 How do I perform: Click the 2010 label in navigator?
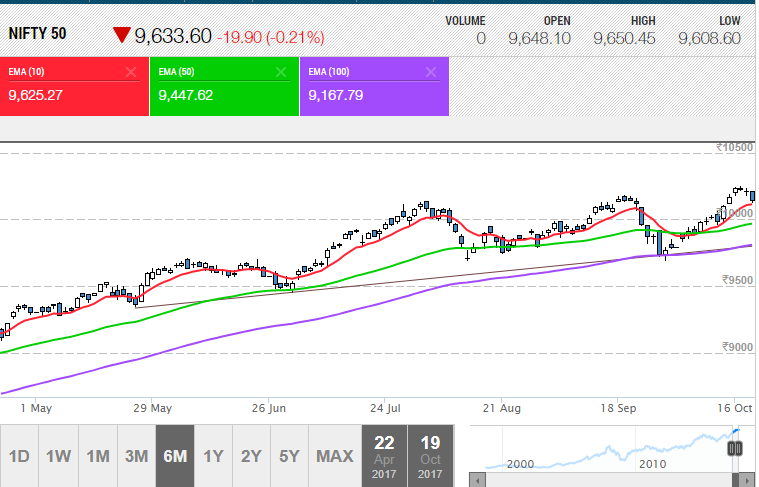point(653,464)
